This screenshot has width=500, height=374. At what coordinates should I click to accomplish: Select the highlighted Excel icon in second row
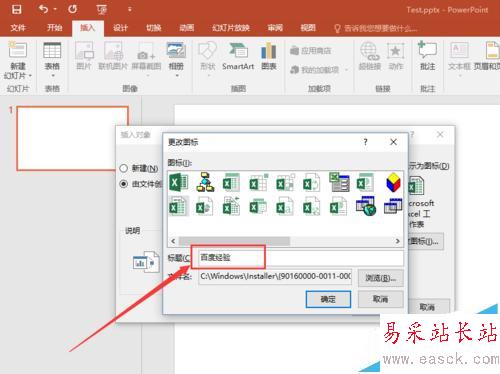pyautogui.click(x=179, y=207)
